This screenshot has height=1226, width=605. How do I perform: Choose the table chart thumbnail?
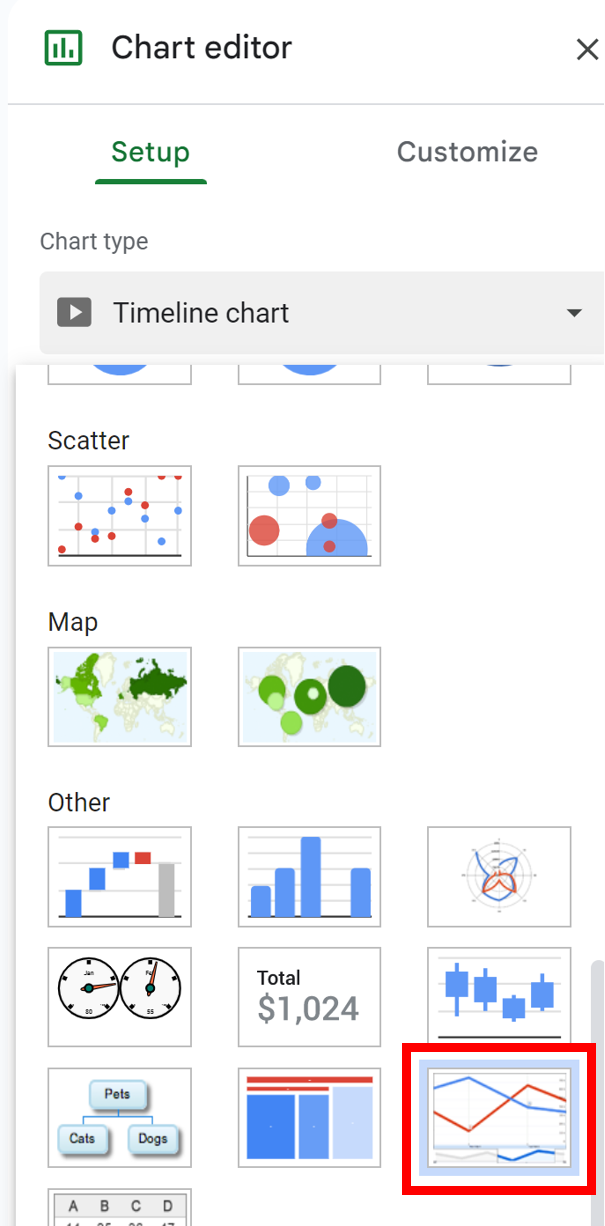pos(120,1207)
